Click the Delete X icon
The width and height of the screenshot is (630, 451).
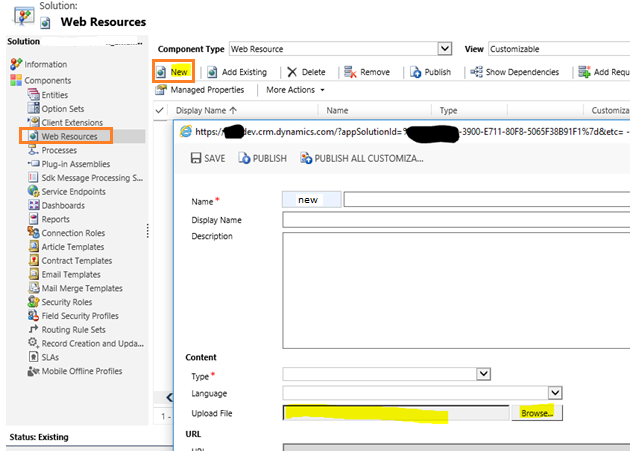(292, 72)
